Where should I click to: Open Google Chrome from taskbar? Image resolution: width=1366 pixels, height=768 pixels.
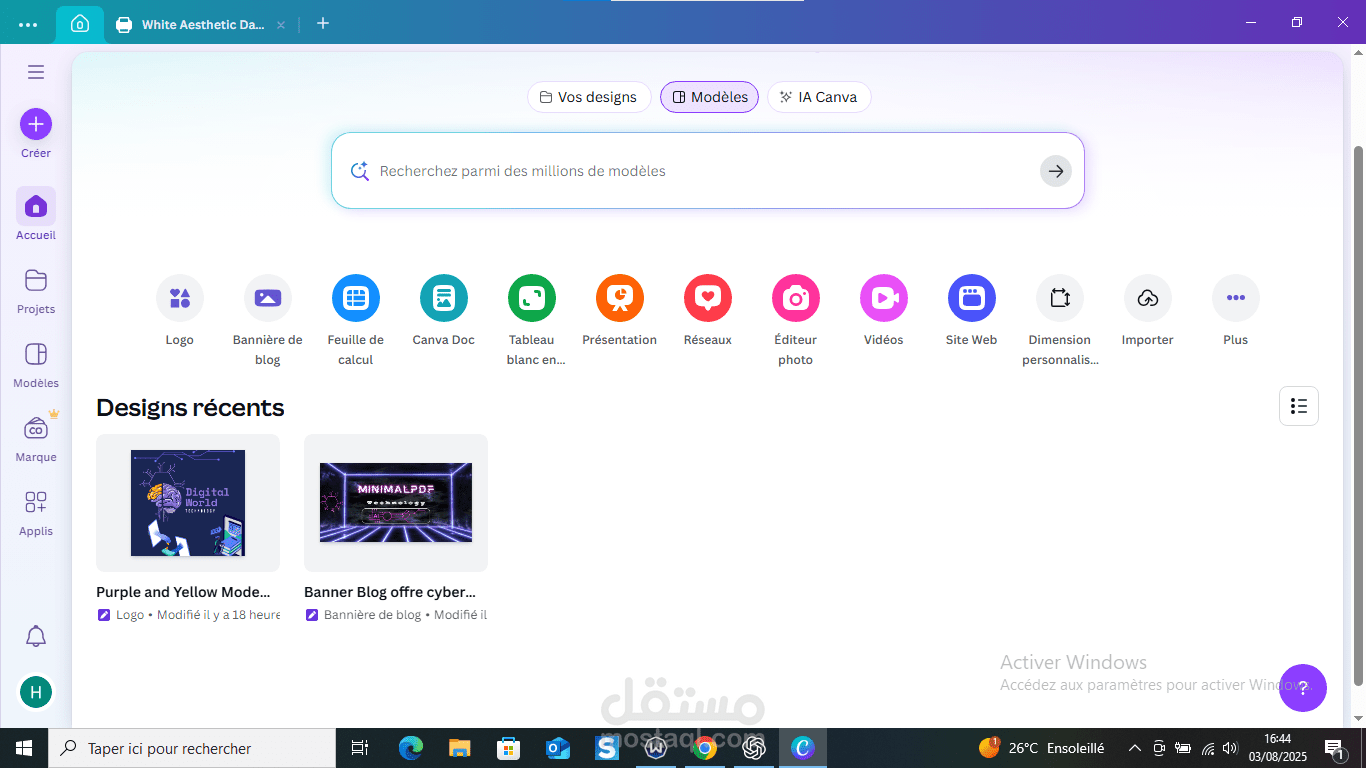tap(705, 748)
